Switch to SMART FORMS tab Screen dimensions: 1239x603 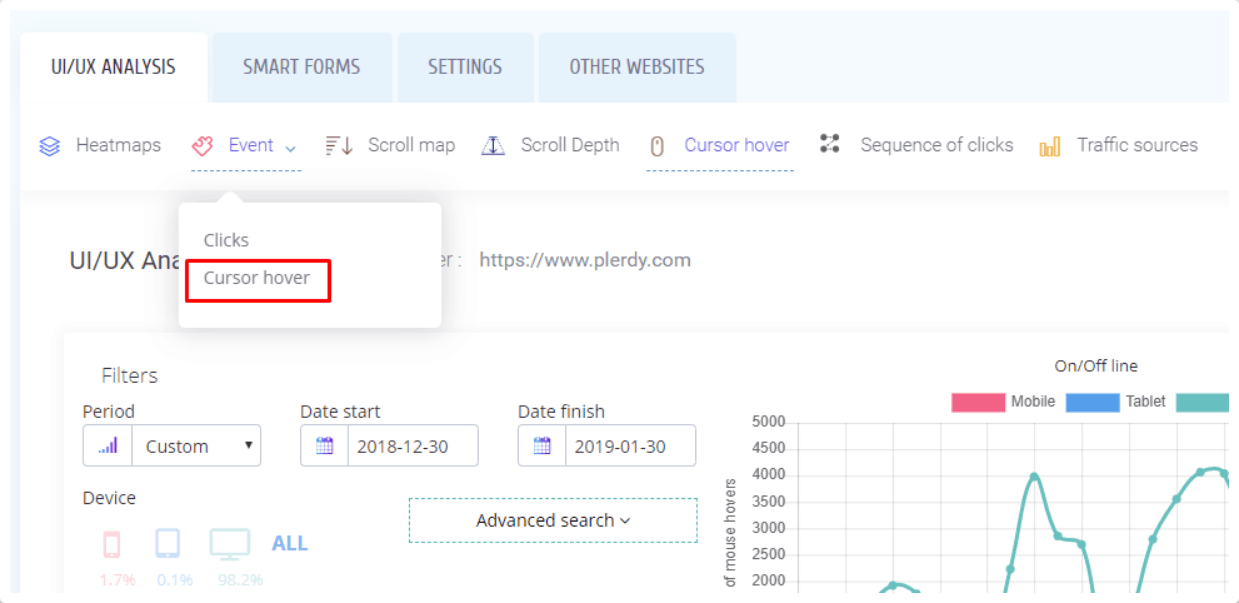click(302, 67)
